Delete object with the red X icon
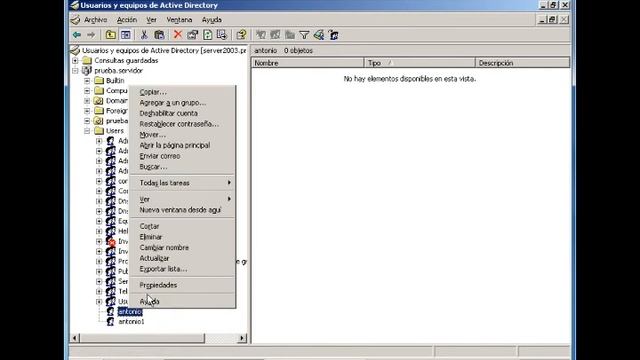The image size is (640, 360). (x=178, y=35)
